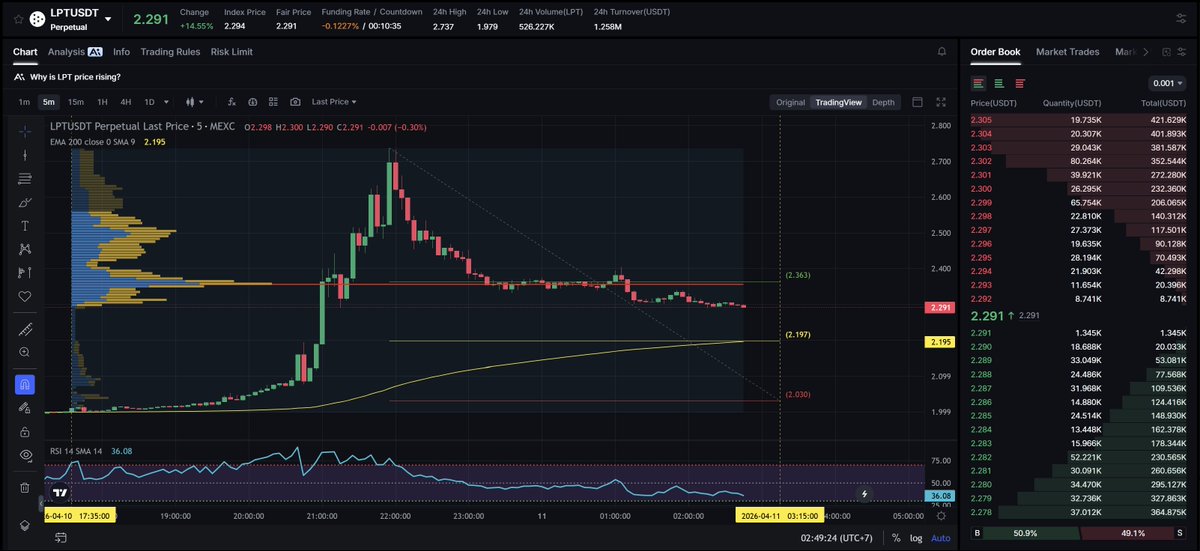Click bid price 2.282 in order book
The height and width of the screenshot is (551, 1200).
click(x=982, y=455)
